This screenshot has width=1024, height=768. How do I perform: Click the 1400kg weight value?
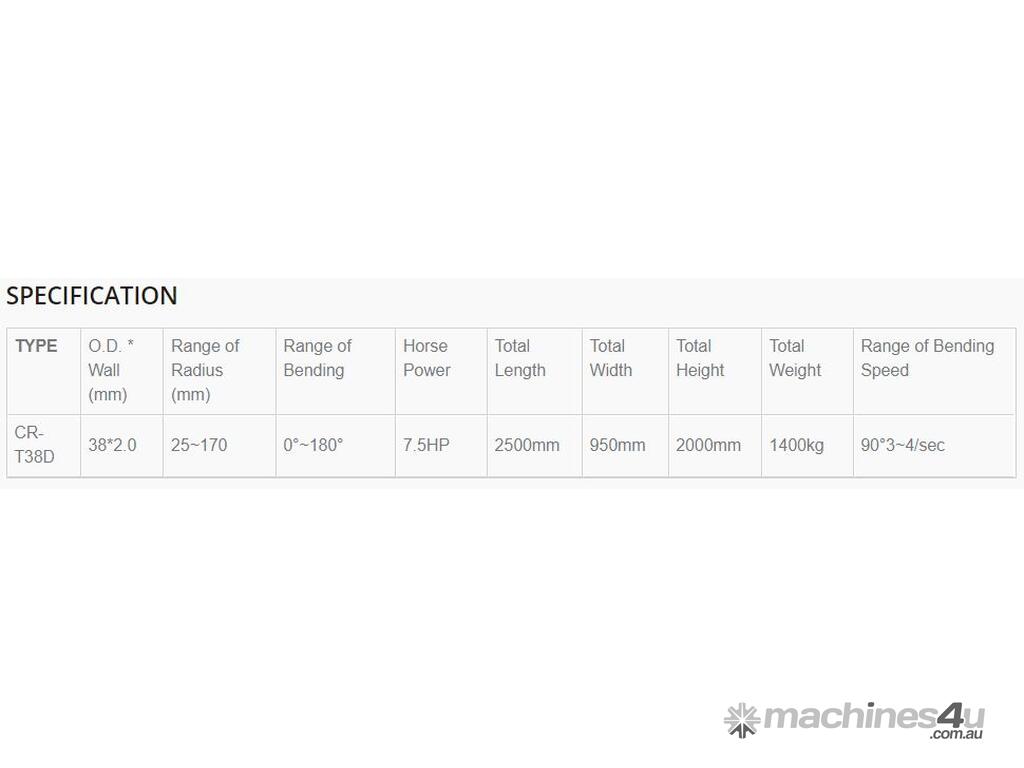pyautogui.click(x=796, y=445)
